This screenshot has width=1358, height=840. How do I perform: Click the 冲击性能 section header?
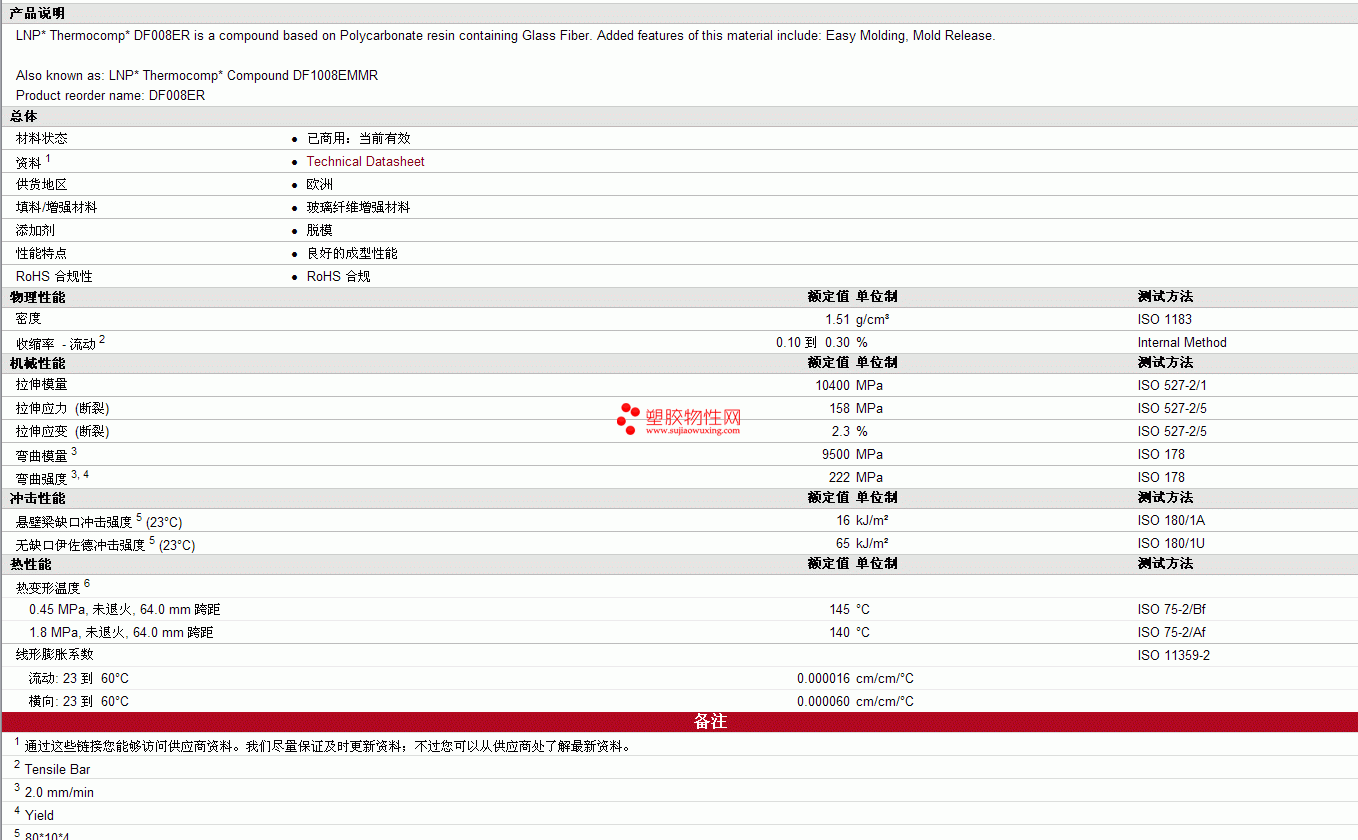37,497
